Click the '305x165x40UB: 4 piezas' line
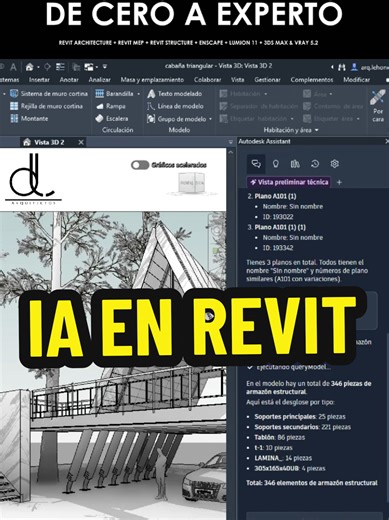The image size is (389, 520). pos(290,468)
